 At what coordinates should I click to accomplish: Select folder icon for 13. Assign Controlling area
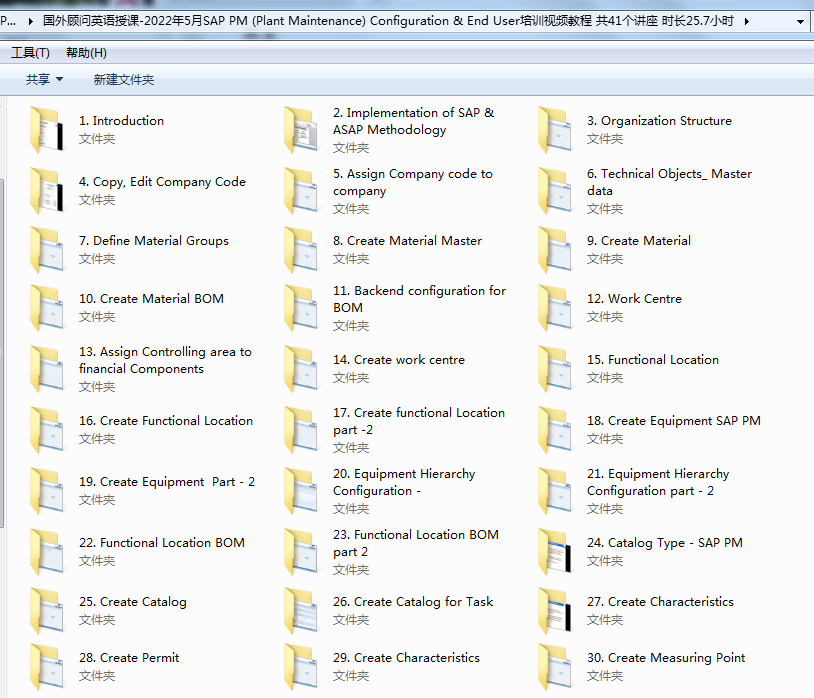47,369
